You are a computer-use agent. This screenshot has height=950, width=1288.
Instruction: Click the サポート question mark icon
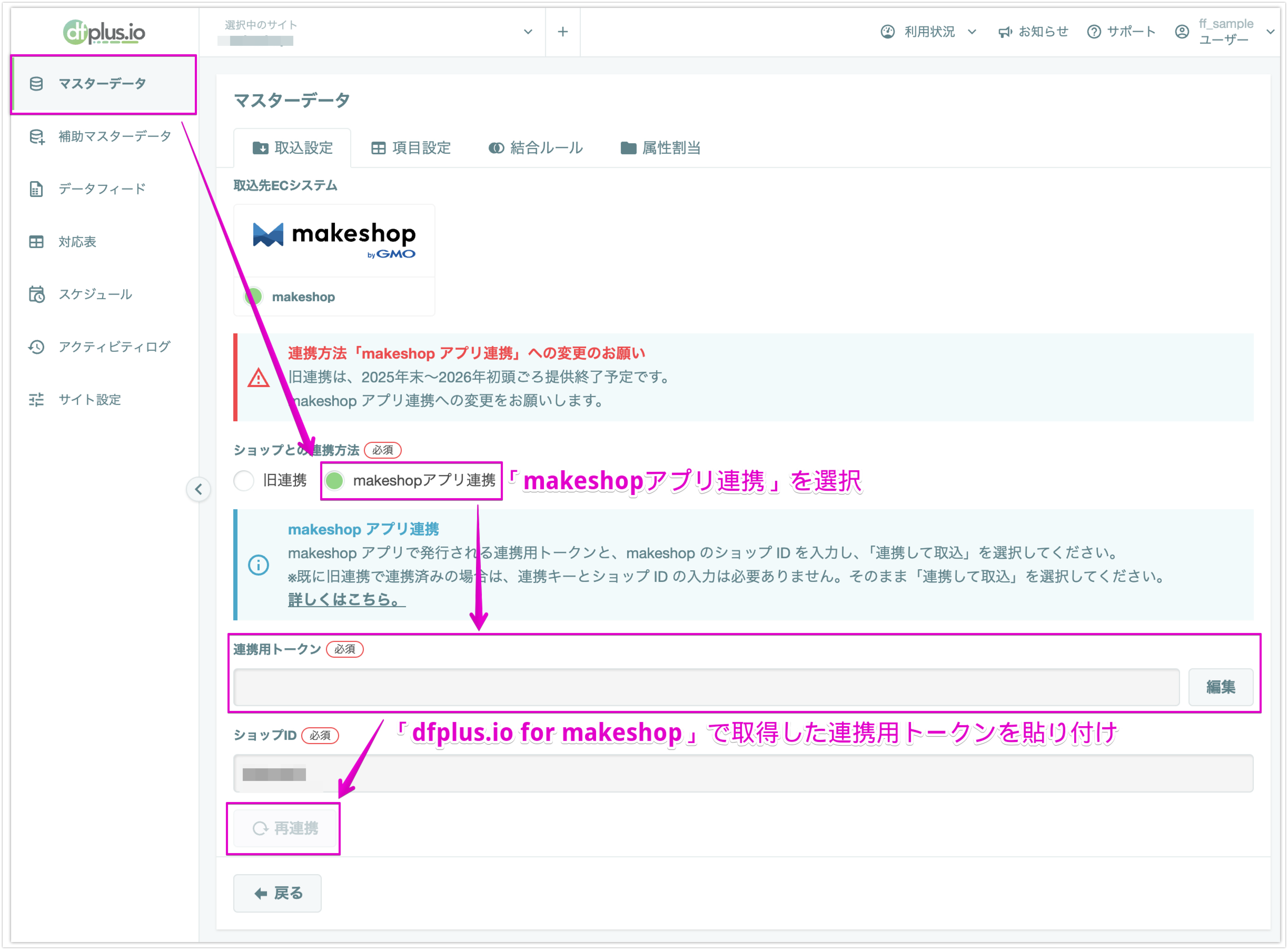1094,32
